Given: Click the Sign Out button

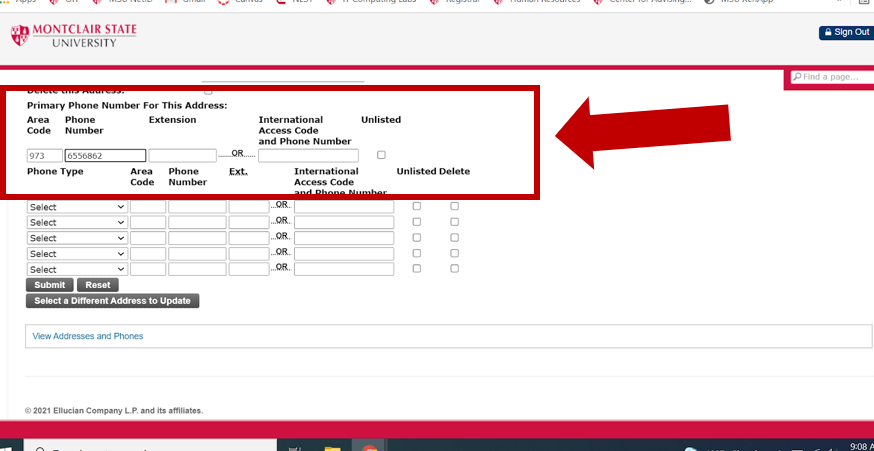Looking at the screenshot, I should click(845, 33).
